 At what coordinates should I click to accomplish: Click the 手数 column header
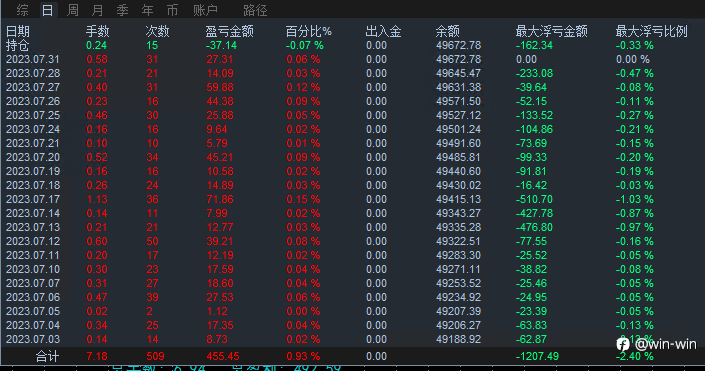pyautogui.click(x=98, y=31)
